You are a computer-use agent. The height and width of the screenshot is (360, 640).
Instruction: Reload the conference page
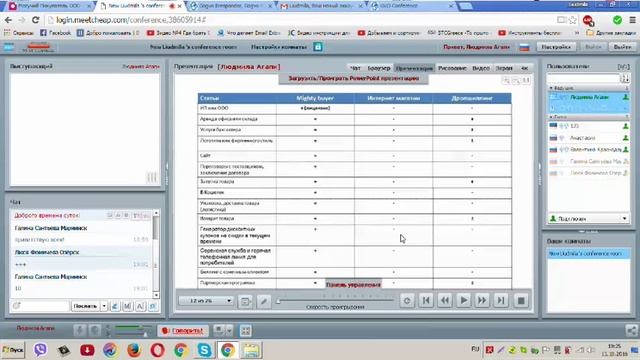36,20
